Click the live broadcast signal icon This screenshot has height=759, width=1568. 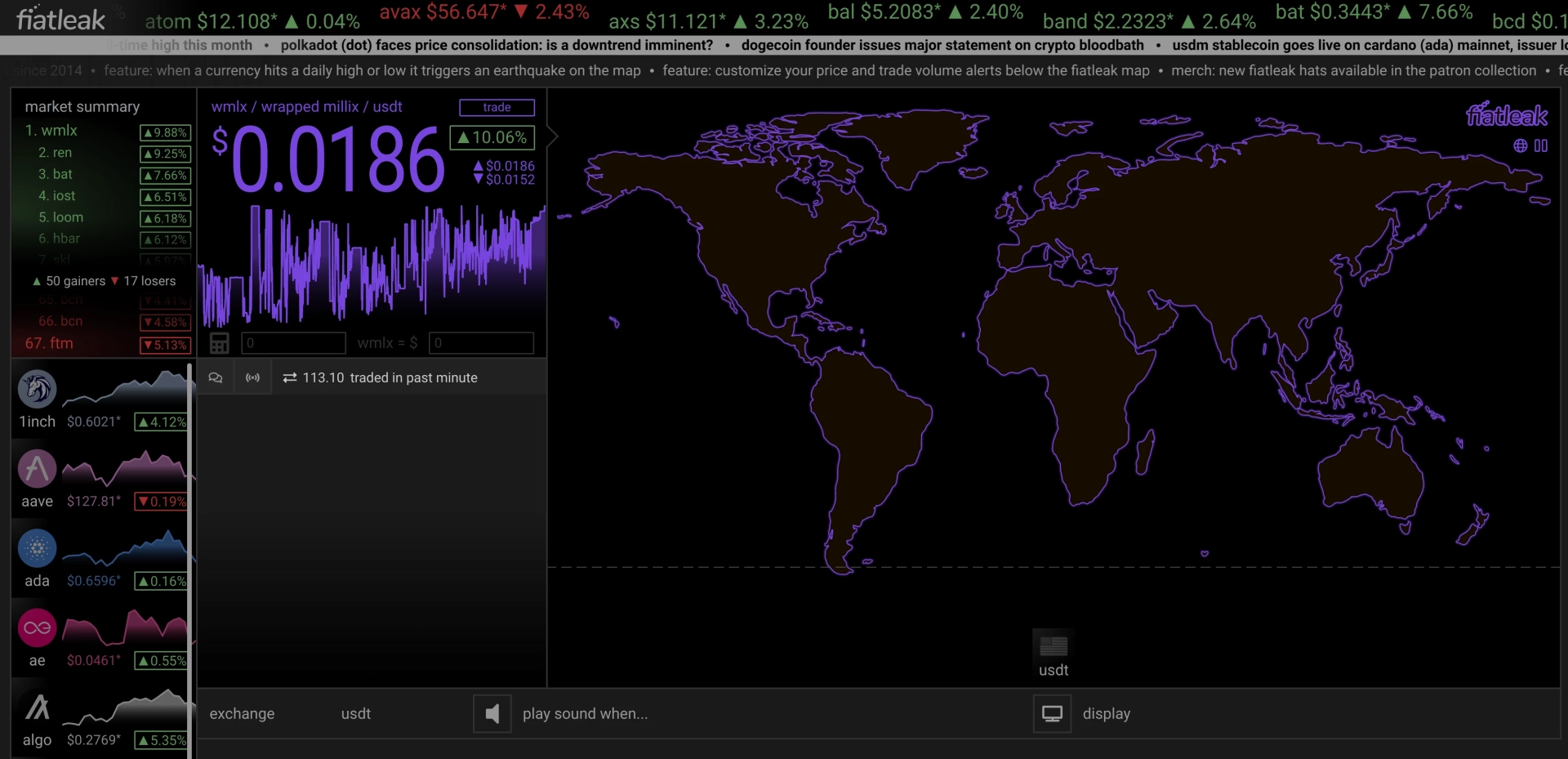pos(253,377)
